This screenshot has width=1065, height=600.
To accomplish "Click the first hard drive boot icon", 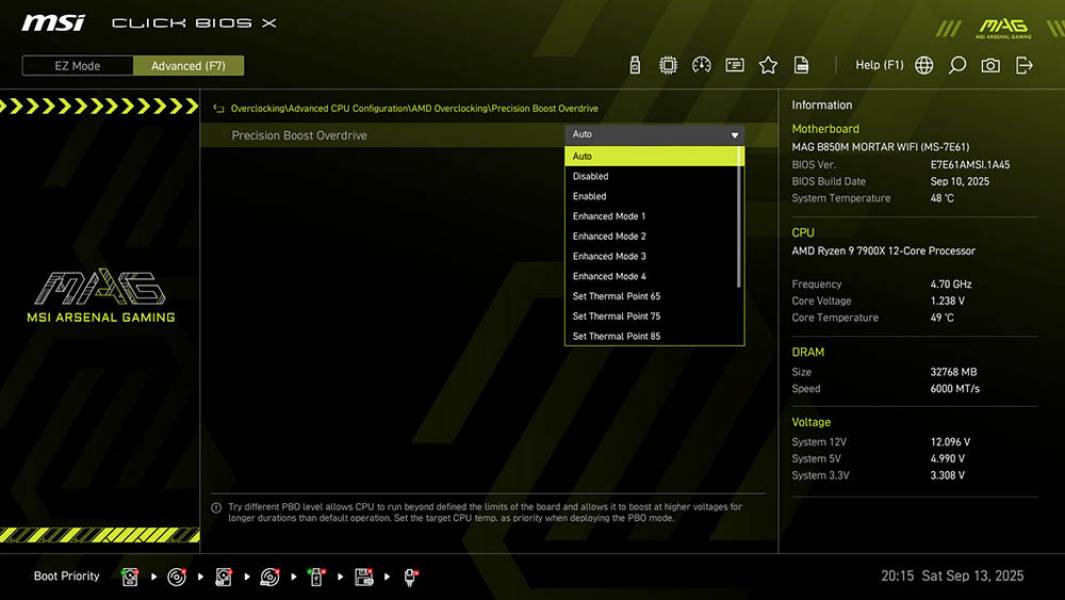I will (x=130, y=576).
